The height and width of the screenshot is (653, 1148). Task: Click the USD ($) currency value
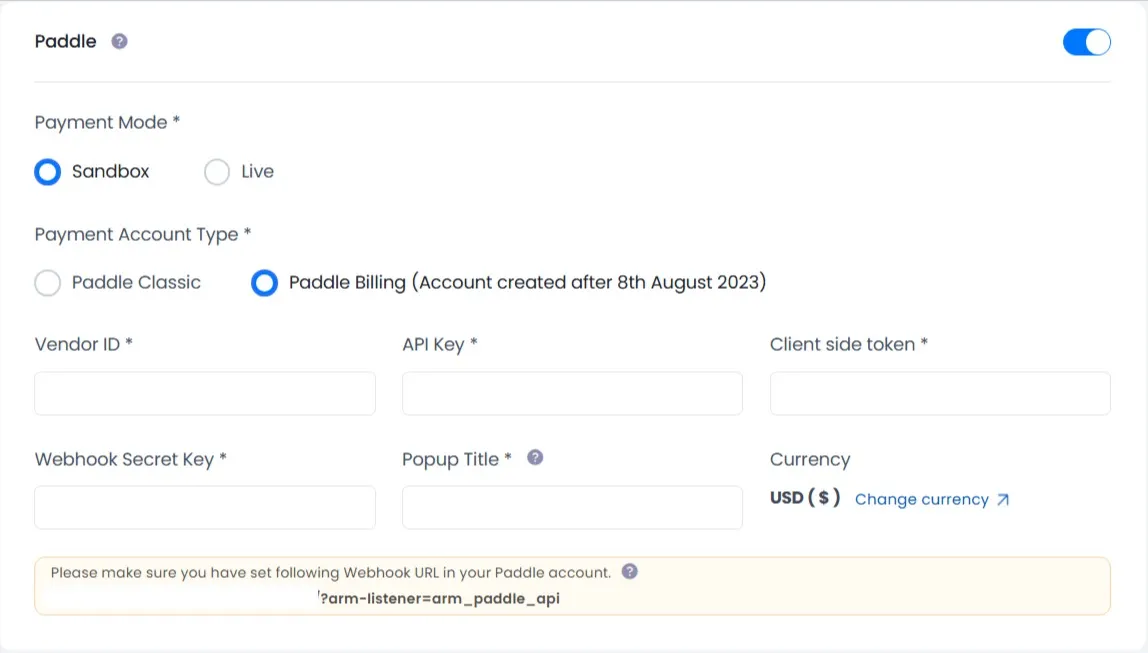805,498
